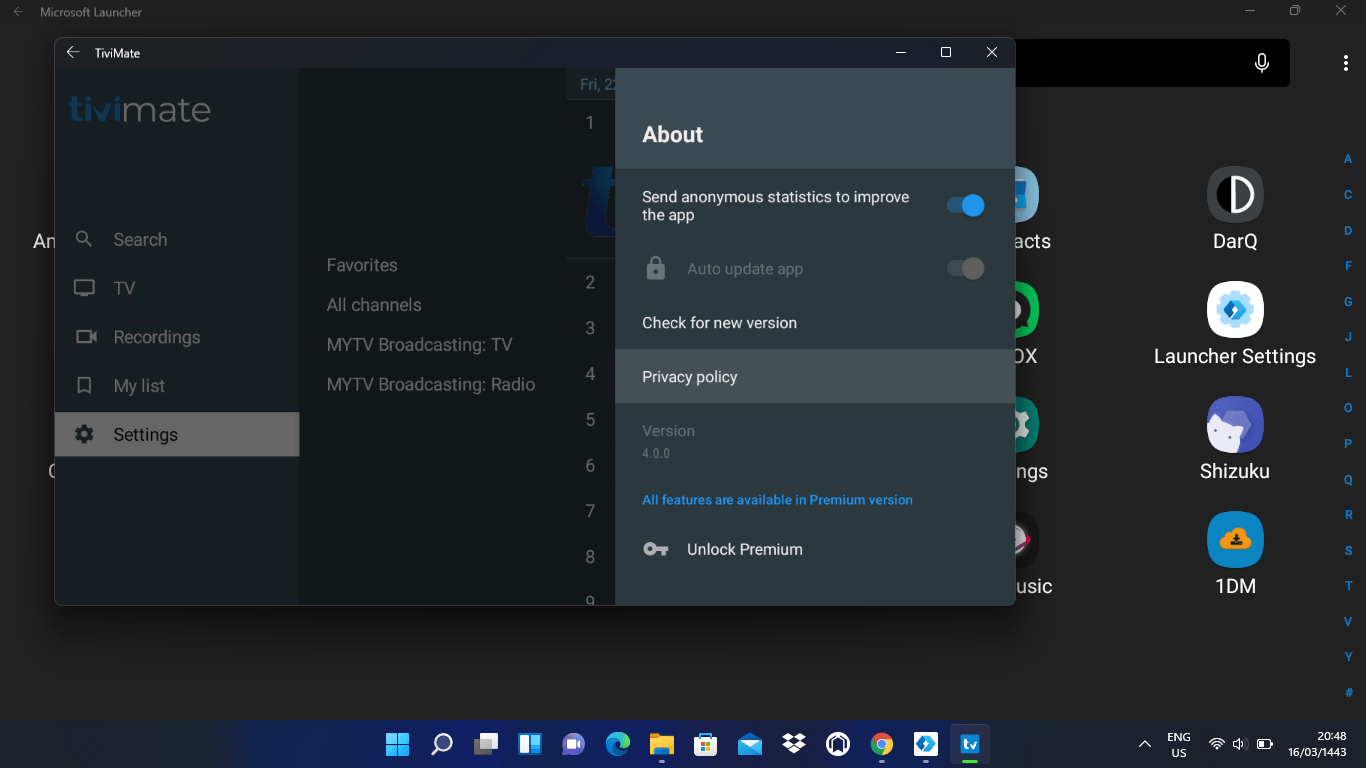Click Unlock Premium with the key icon

tap(815, 549)
